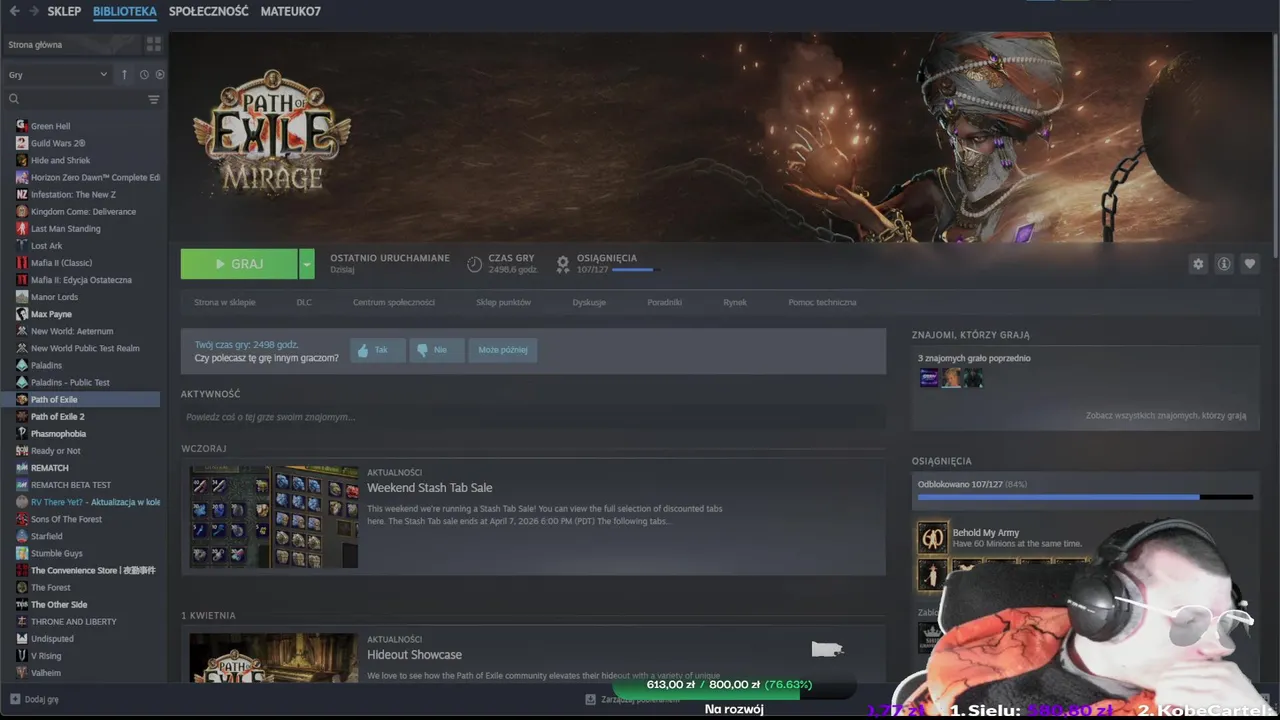The height and width of the screenshot is (720, 1280).
Task: Click the library search magnifier icon
Action: (x=14, y=99)
